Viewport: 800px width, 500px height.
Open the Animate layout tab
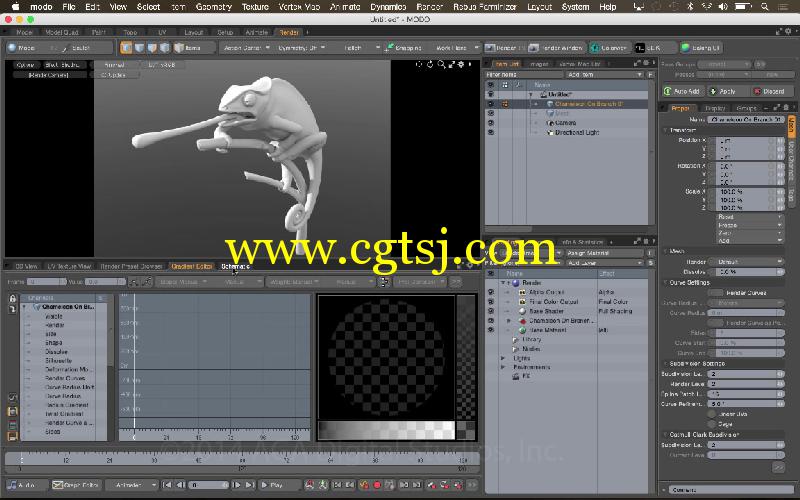[256, 32]
